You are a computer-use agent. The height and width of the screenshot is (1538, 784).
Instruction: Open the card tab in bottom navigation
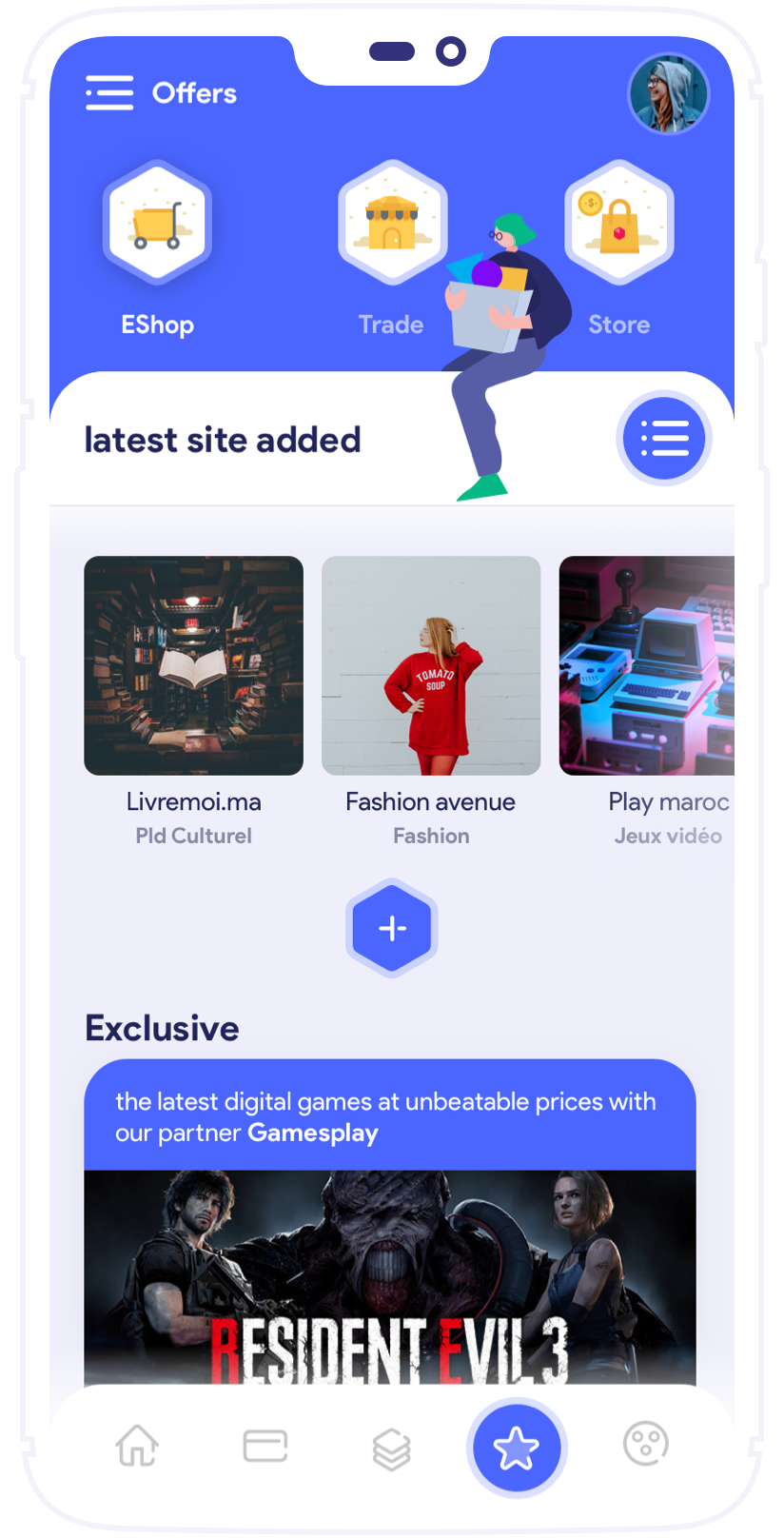pyautogui.click(x=265, y=1446)
